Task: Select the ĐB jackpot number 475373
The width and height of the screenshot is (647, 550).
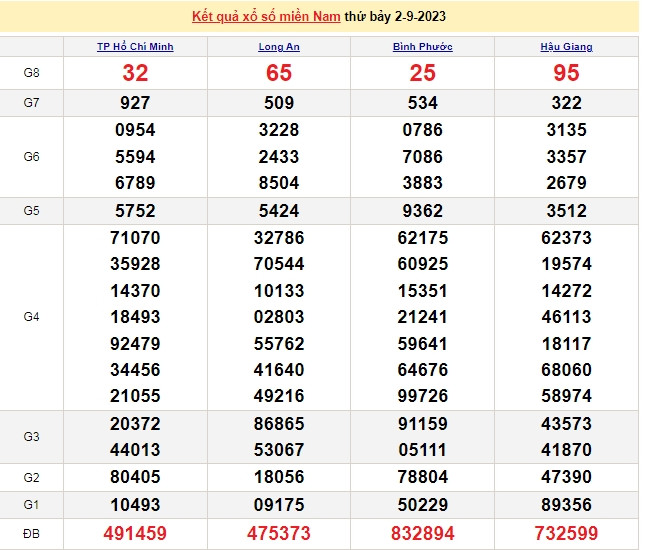Action: tap(279, 534)
